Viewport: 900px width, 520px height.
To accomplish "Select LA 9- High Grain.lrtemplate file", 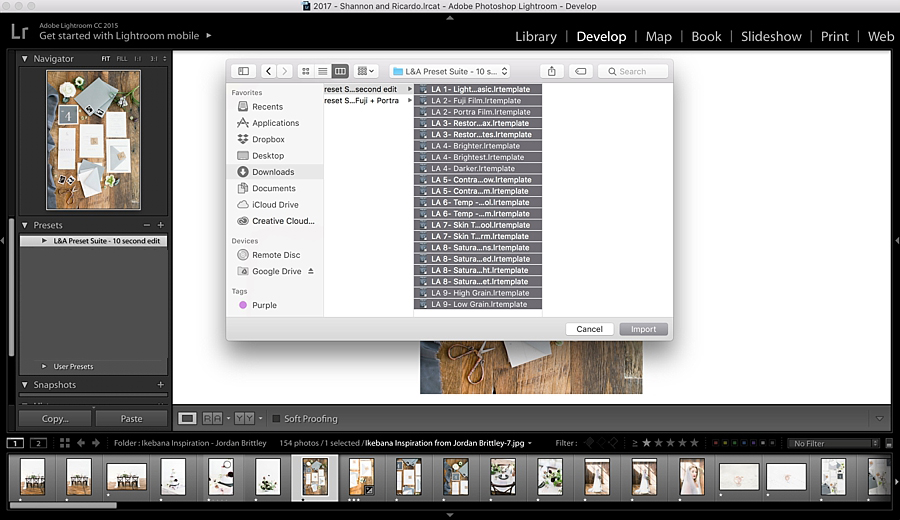I will [x=478, y=293].
